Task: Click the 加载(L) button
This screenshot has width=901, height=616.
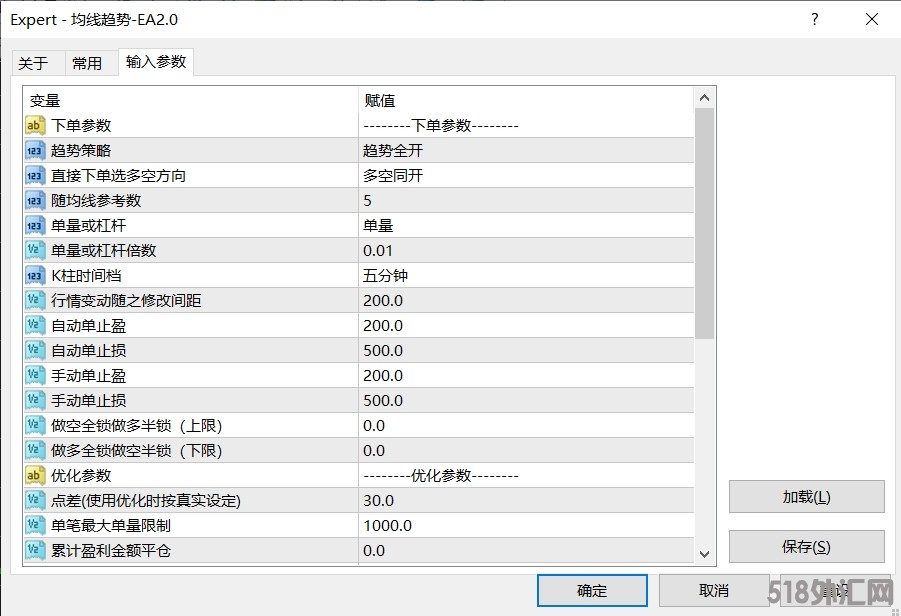Action: [x=806, y=497]
